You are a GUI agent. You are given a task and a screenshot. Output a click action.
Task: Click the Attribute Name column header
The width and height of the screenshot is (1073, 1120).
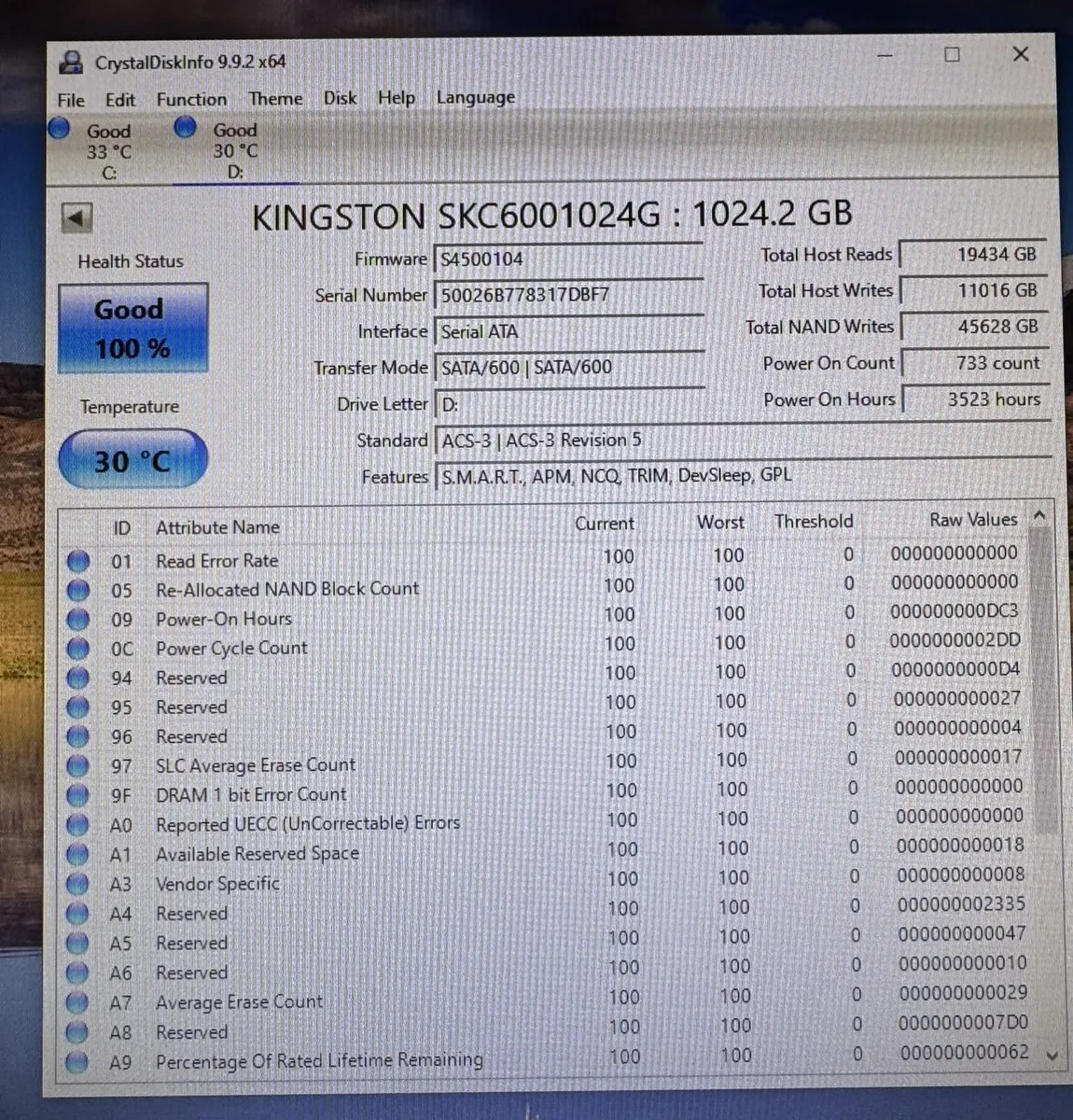click(x=218, y=527)
